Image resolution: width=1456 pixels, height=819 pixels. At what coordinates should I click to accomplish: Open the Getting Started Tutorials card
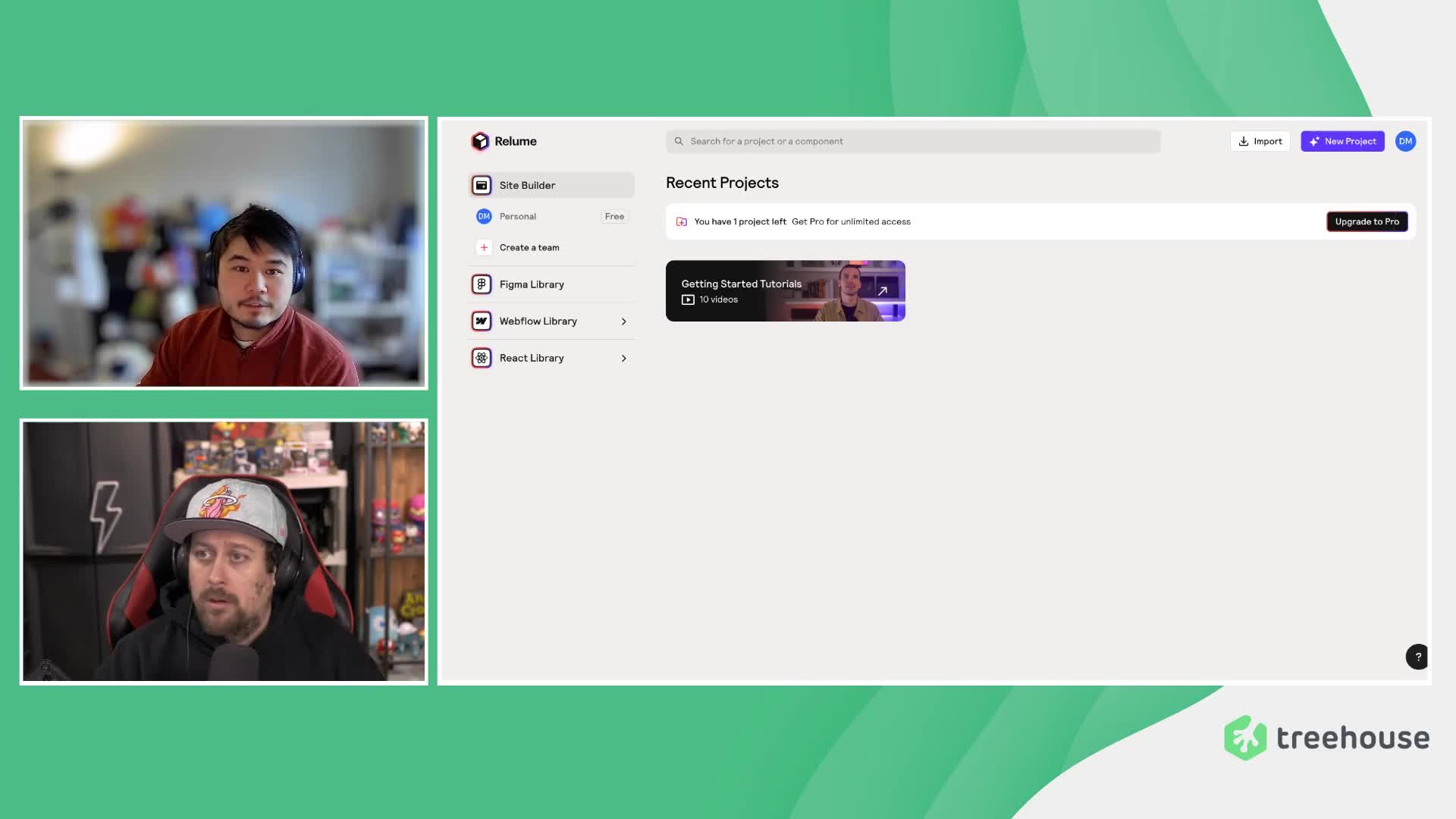tap(785, 291)
